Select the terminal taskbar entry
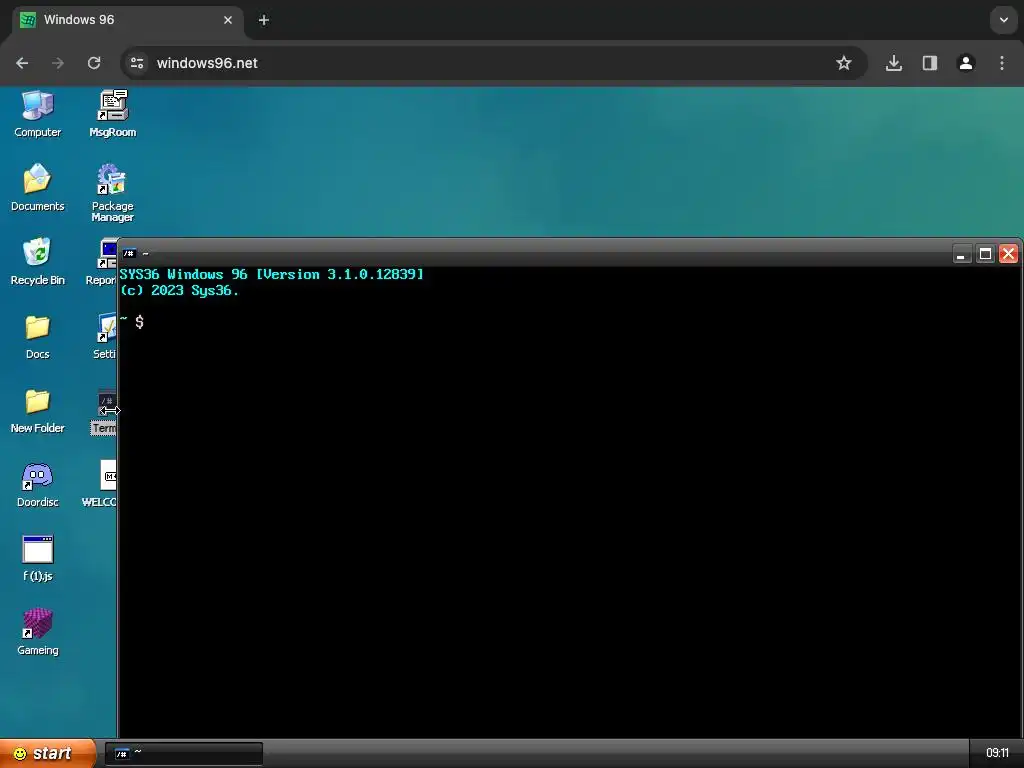 184,754
